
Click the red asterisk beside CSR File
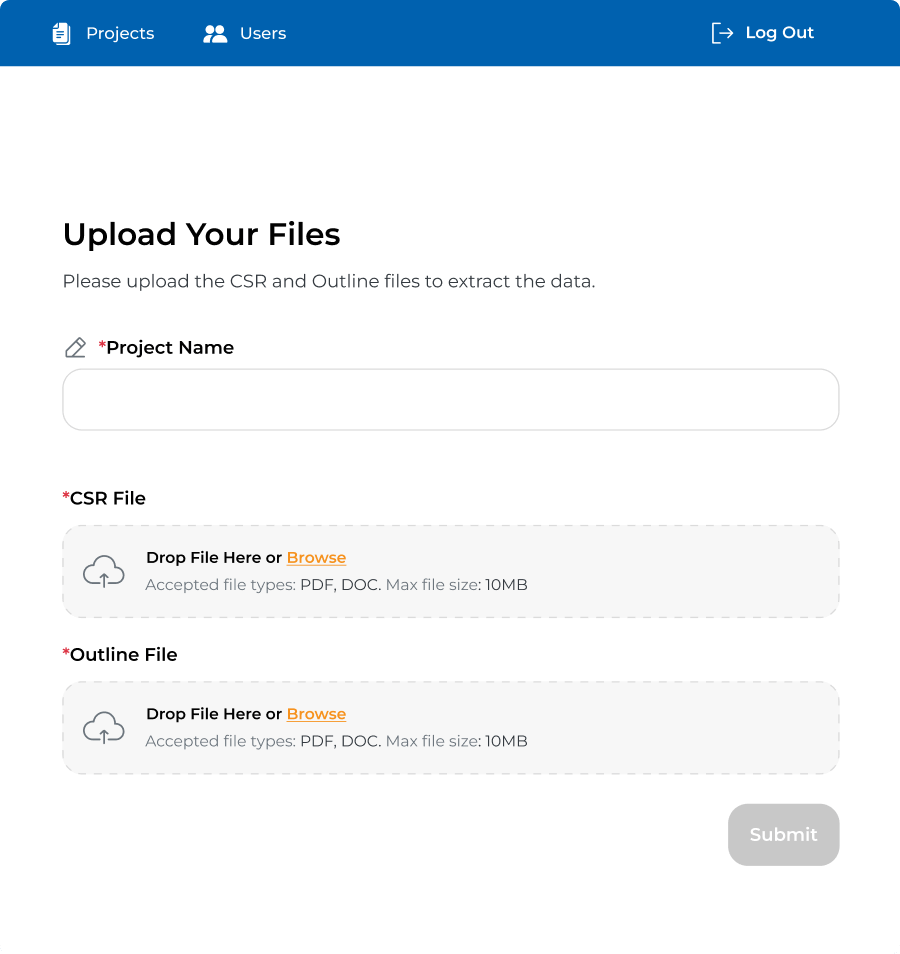[67, 497]
